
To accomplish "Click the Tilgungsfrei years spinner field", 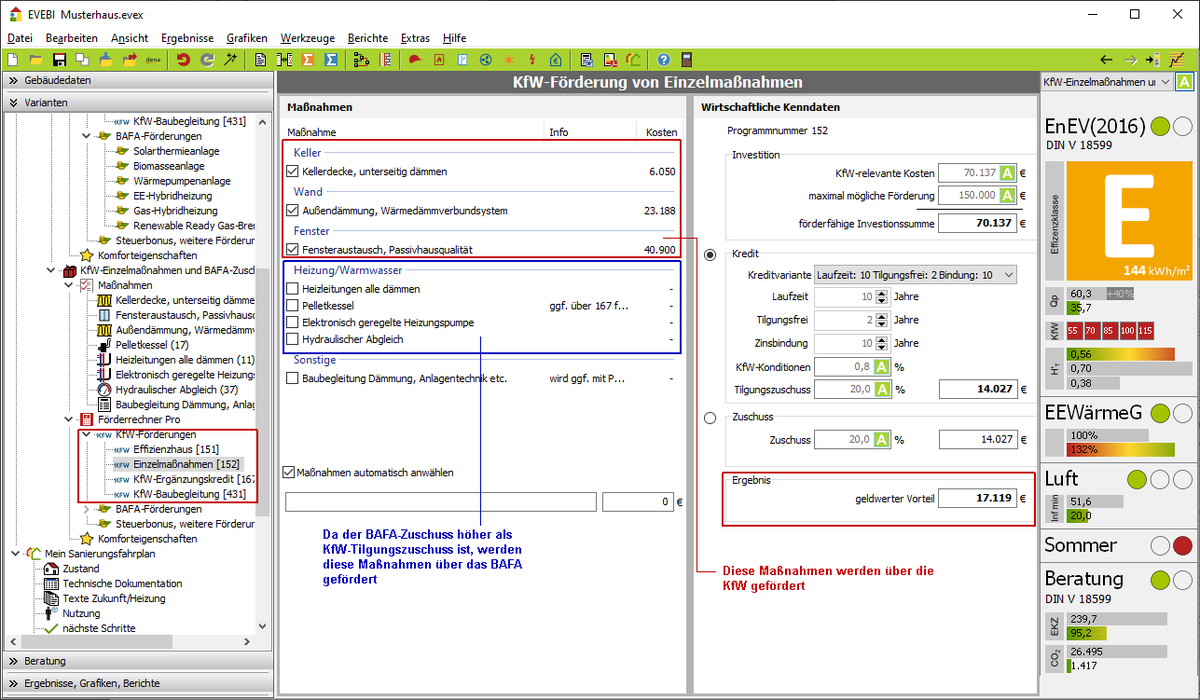I will [x=851, y=320].
